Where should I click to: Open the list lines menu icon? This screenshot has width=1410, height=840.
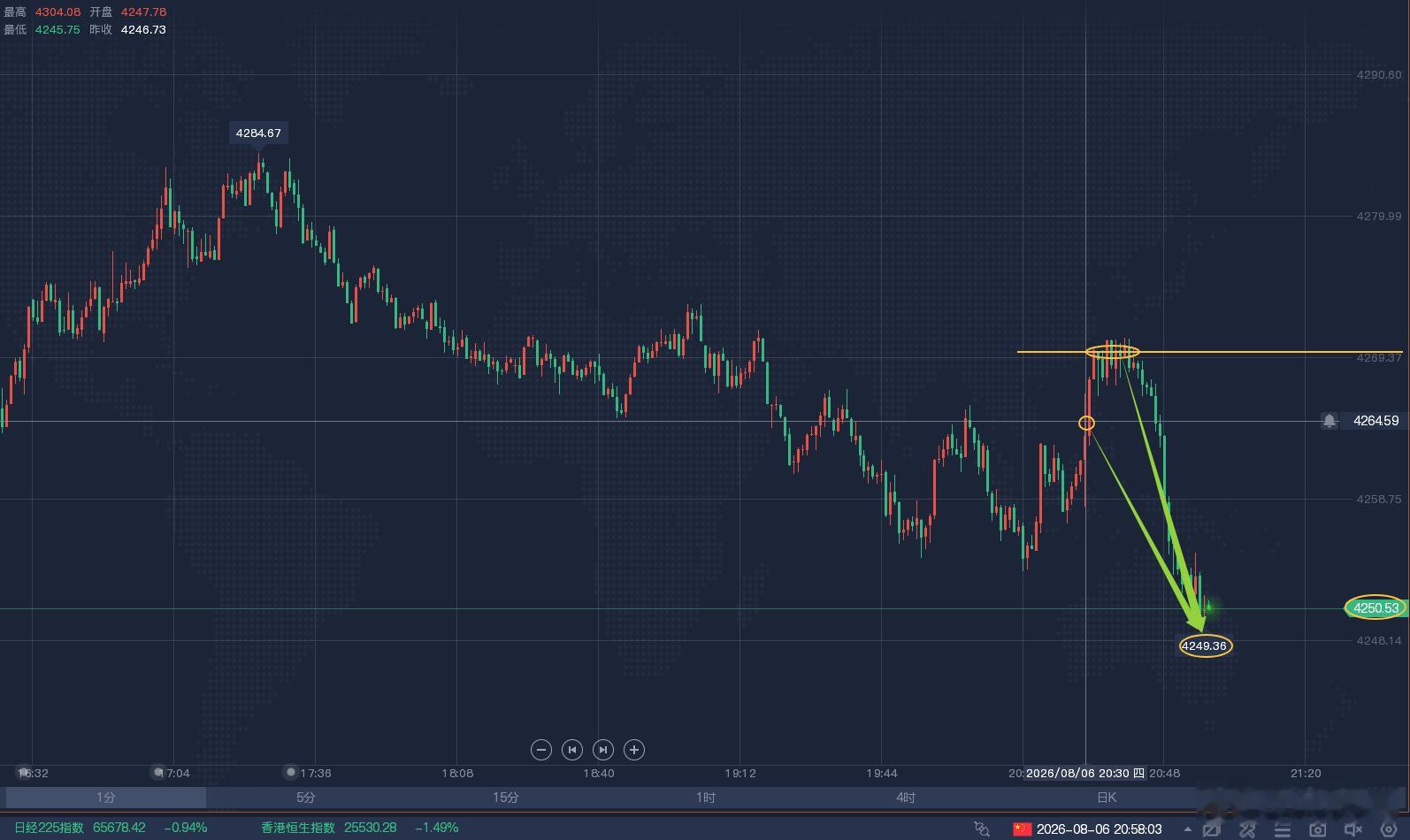click(1283, 829)
